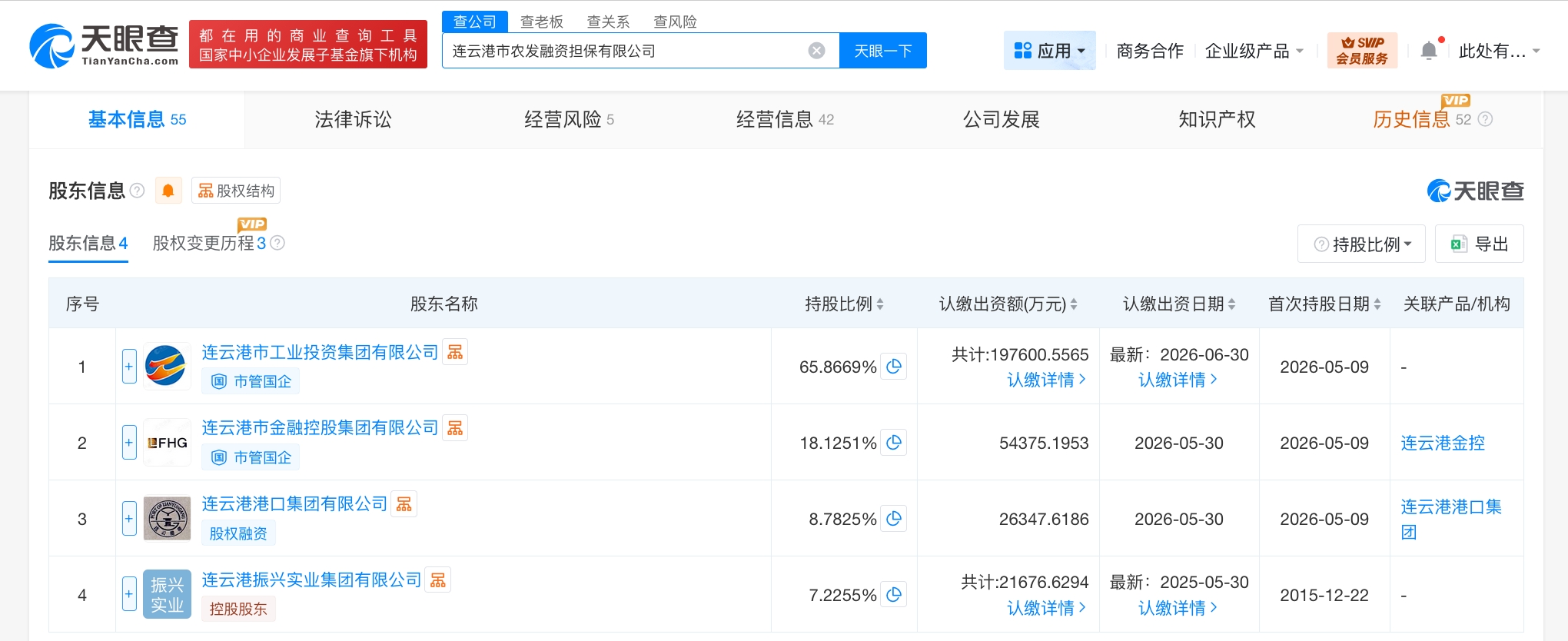
Task: Open equity structure icon for 连云港振兴实业集团
Action: [x=438, y=580]
